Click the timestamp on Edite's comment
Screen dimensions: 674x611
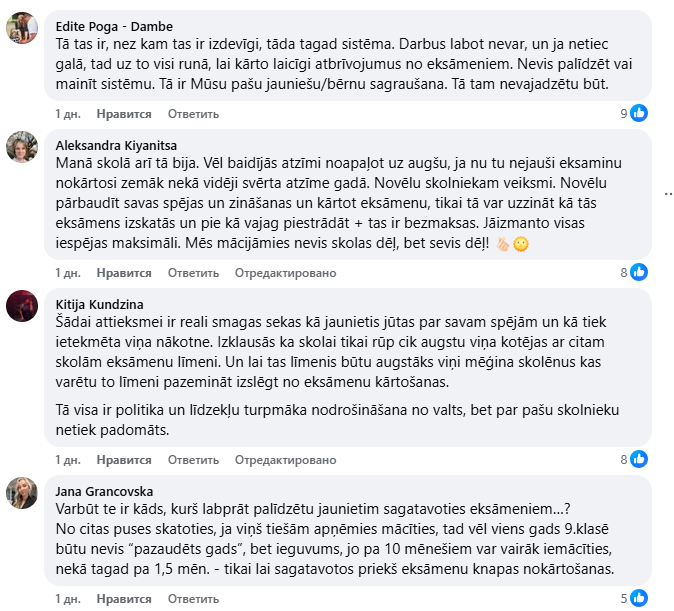(68, 114)
